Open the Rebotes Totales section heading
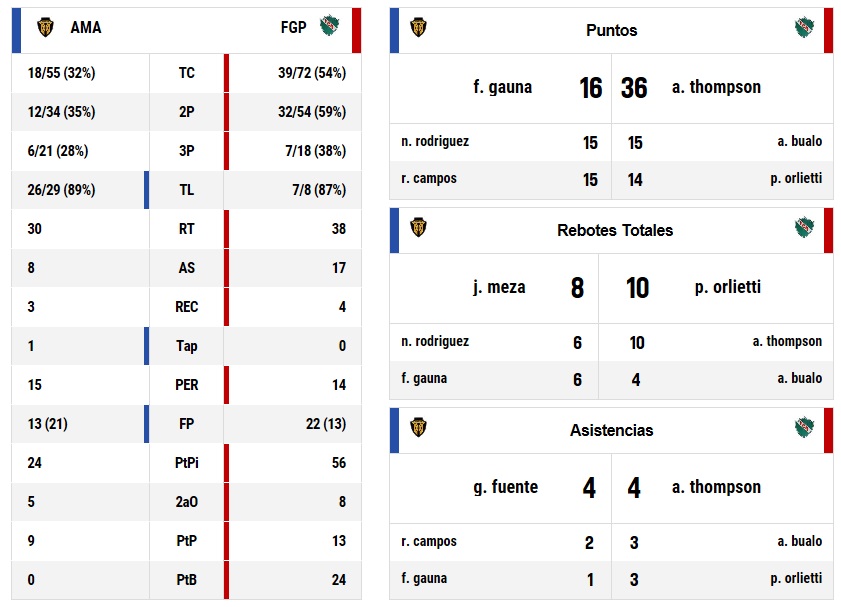 click(x=615, y=230)
